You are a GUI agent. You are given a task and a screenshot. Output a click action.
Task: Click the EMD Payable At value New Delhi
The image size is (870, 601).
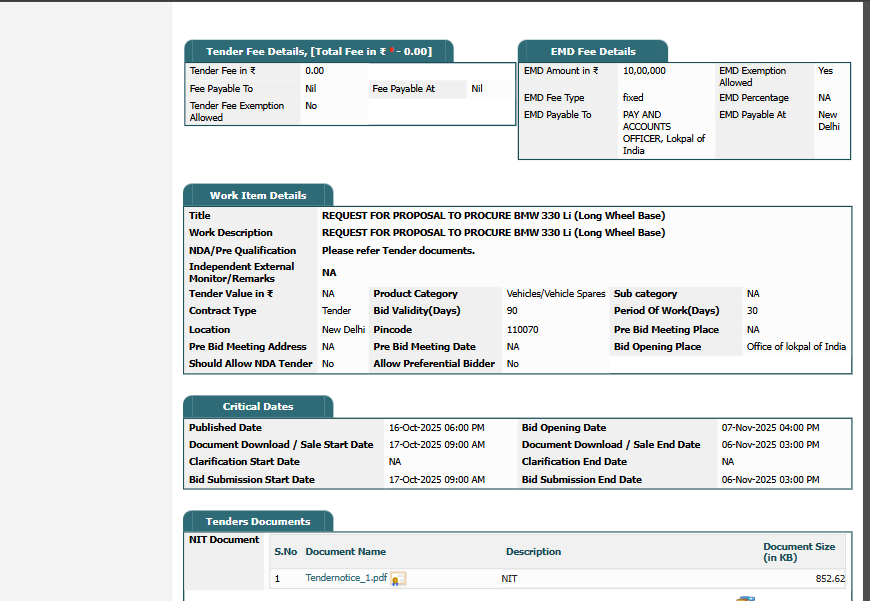pyautogui.click(x=829, y=120)
